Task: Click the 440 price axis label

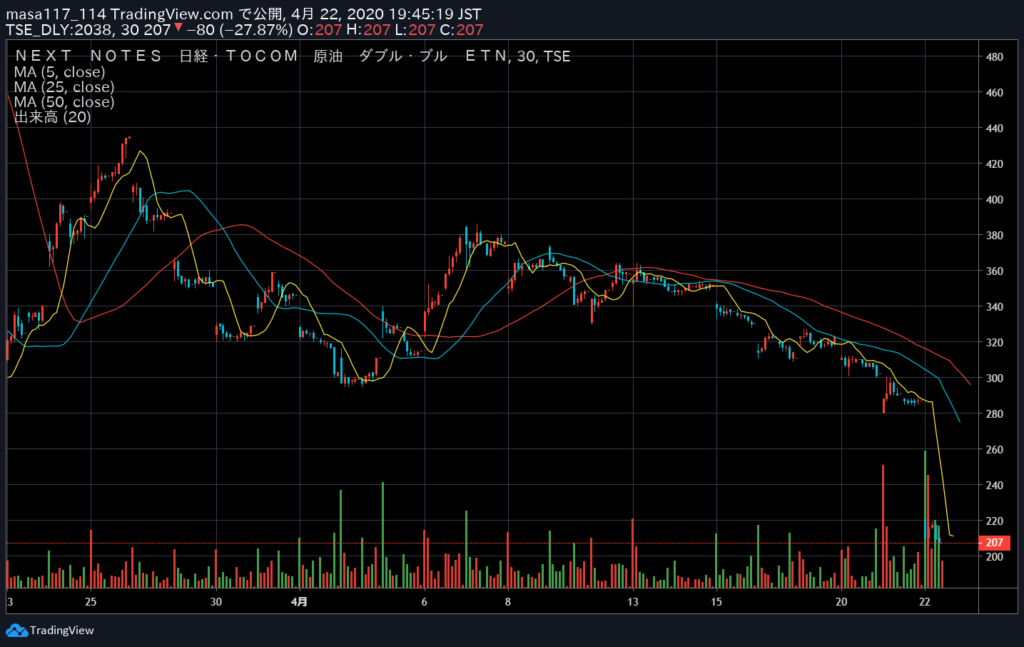Action: 994,129
